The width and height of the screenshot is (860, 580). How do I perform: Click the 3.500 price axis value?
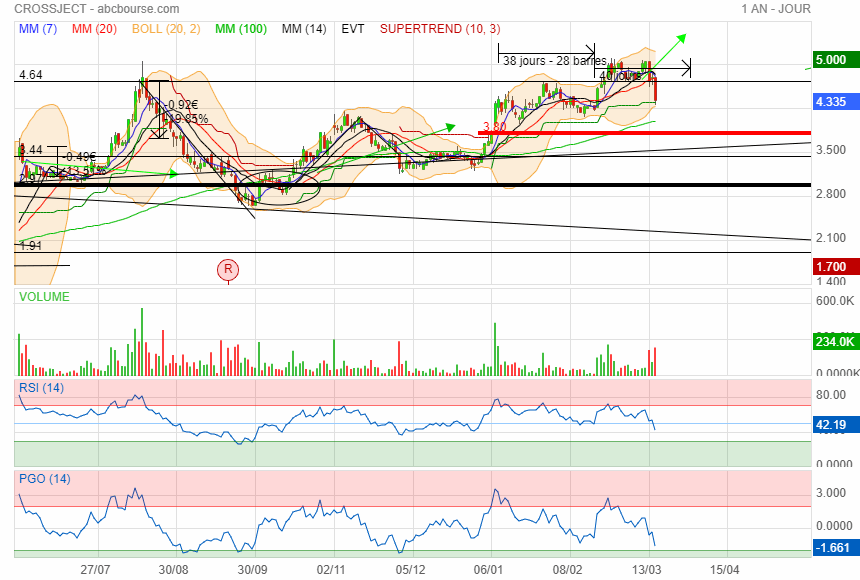pos(831,150)
